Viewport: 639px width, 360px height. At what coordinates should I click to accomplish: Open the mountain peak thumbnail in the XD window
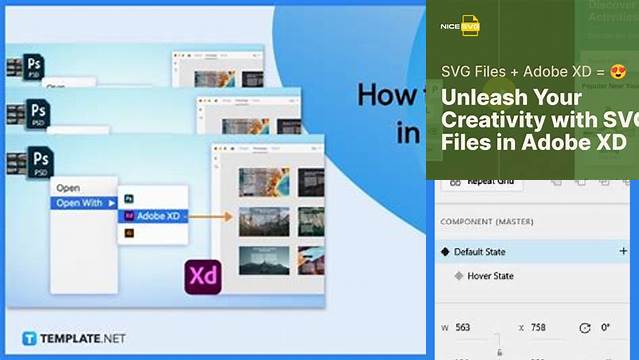[x=264, y=261]
